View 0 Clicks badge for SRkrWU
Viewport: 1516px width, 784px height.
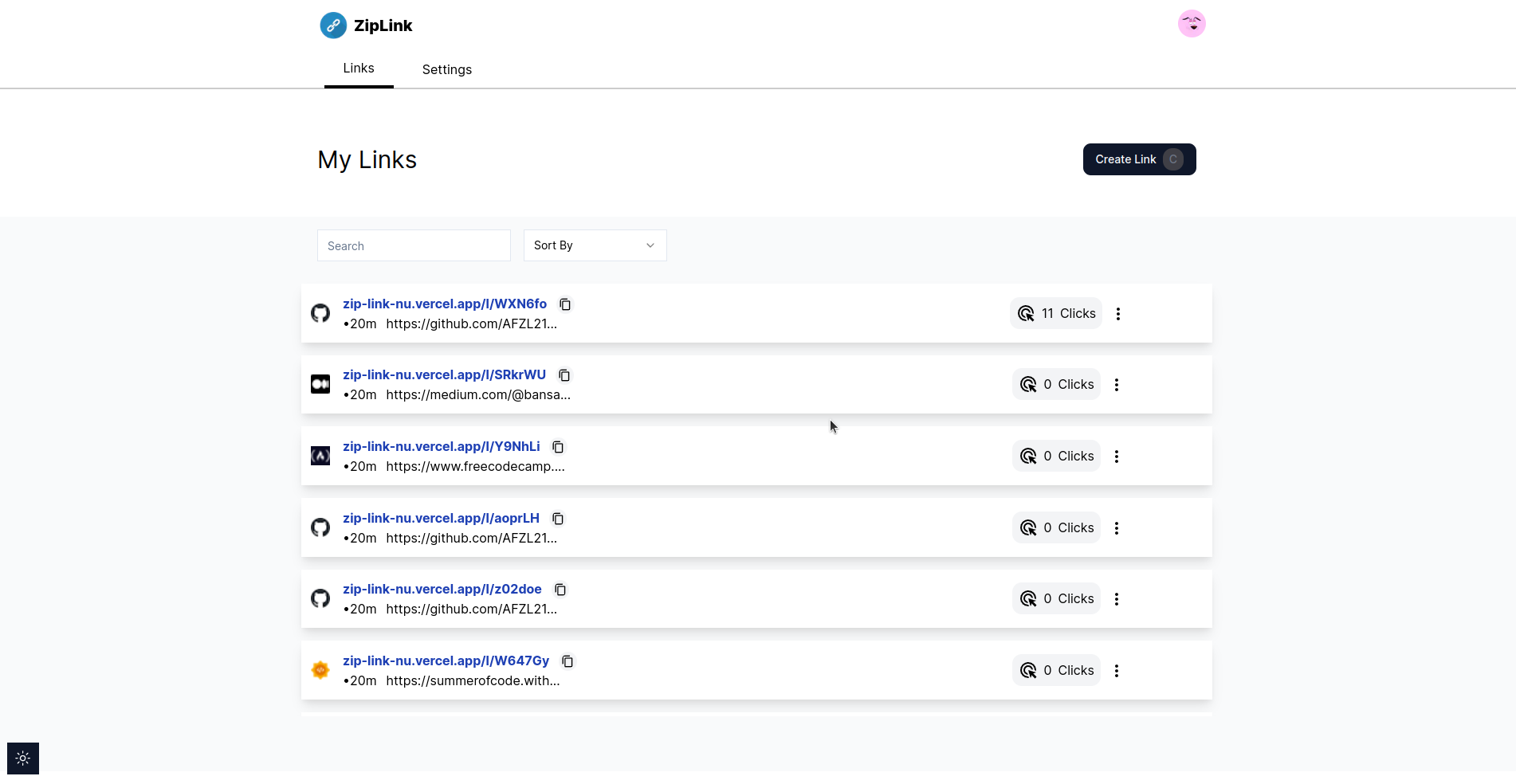pyautogui.click(x=1056, y=384)
